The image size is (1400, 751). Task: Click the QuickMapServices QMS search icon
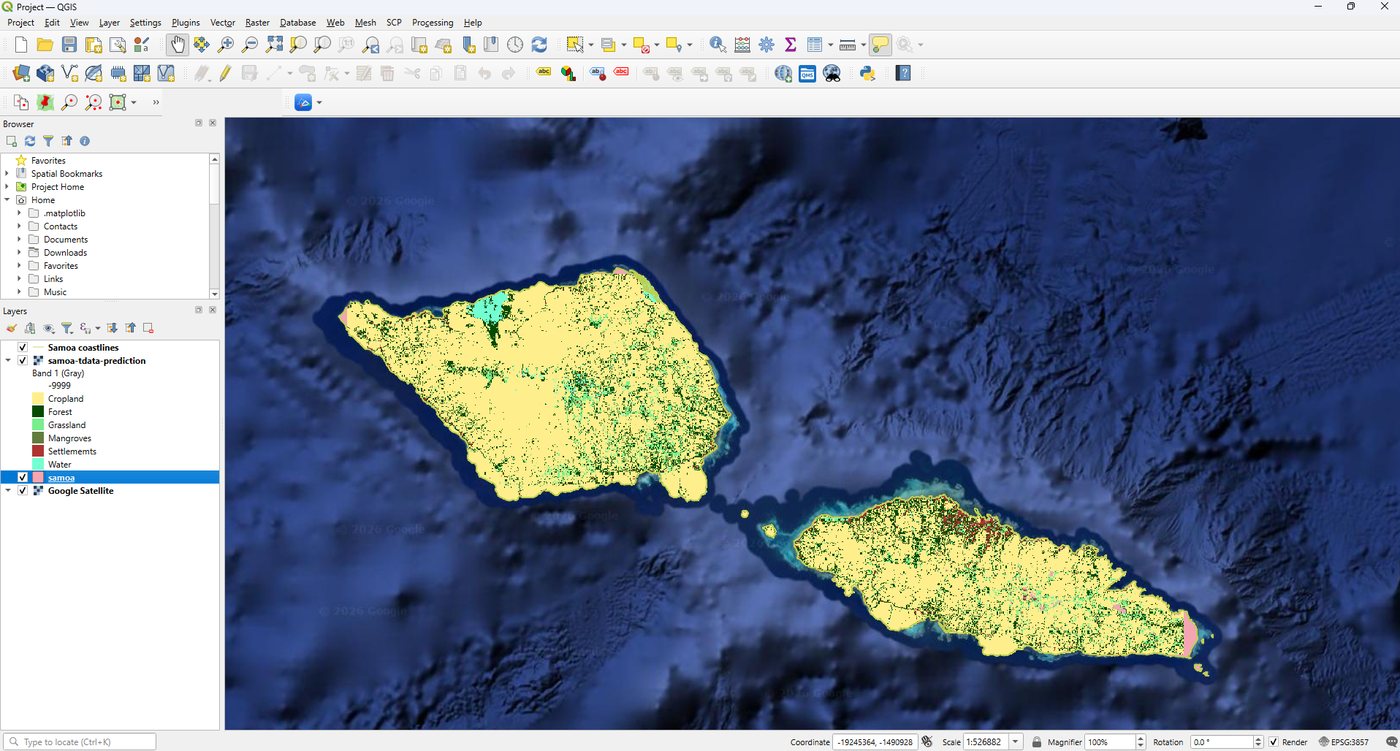(x=807, y=73)
